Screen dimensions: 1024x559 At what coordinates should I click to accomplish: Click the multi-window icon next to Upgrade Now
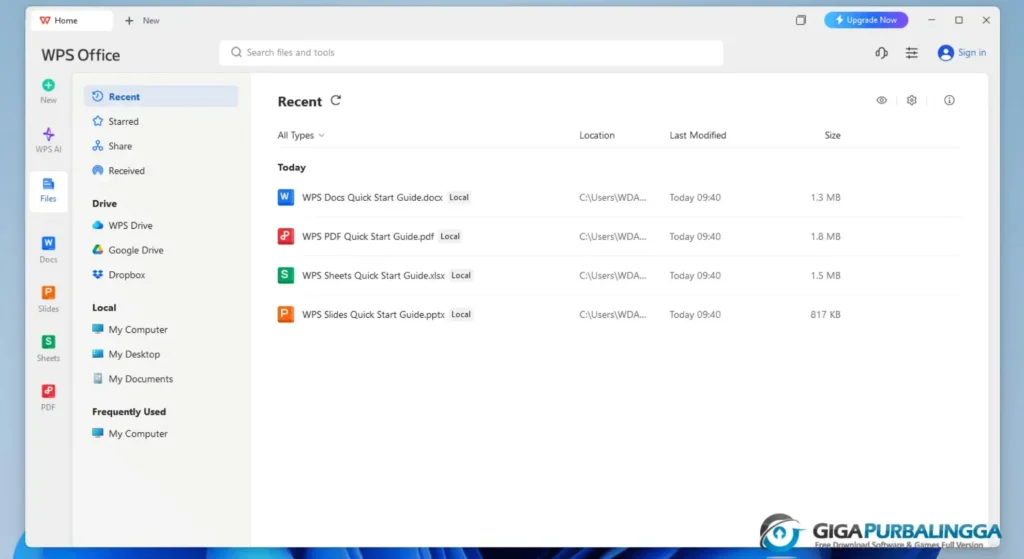[801, 20]
